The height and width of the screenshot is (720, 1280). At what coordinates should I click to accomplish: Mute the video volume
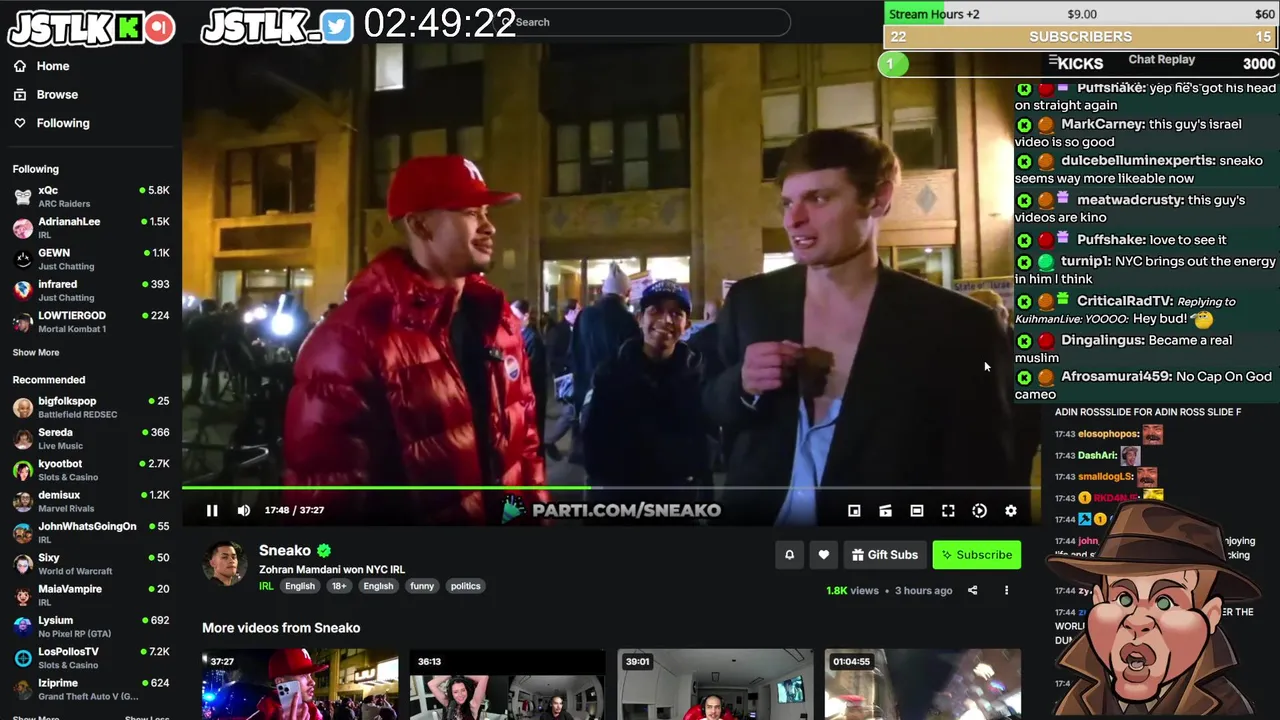pyautogui.click(x=244, y=510)
